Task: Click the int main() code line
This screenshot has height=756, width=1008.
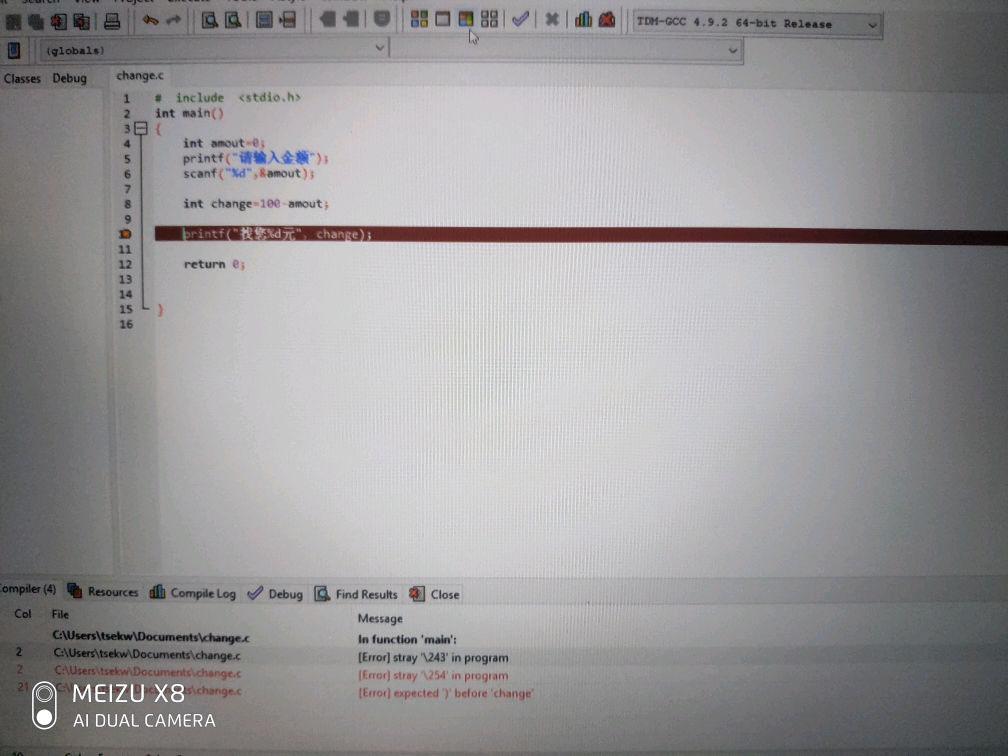Action: pos(189,113)
